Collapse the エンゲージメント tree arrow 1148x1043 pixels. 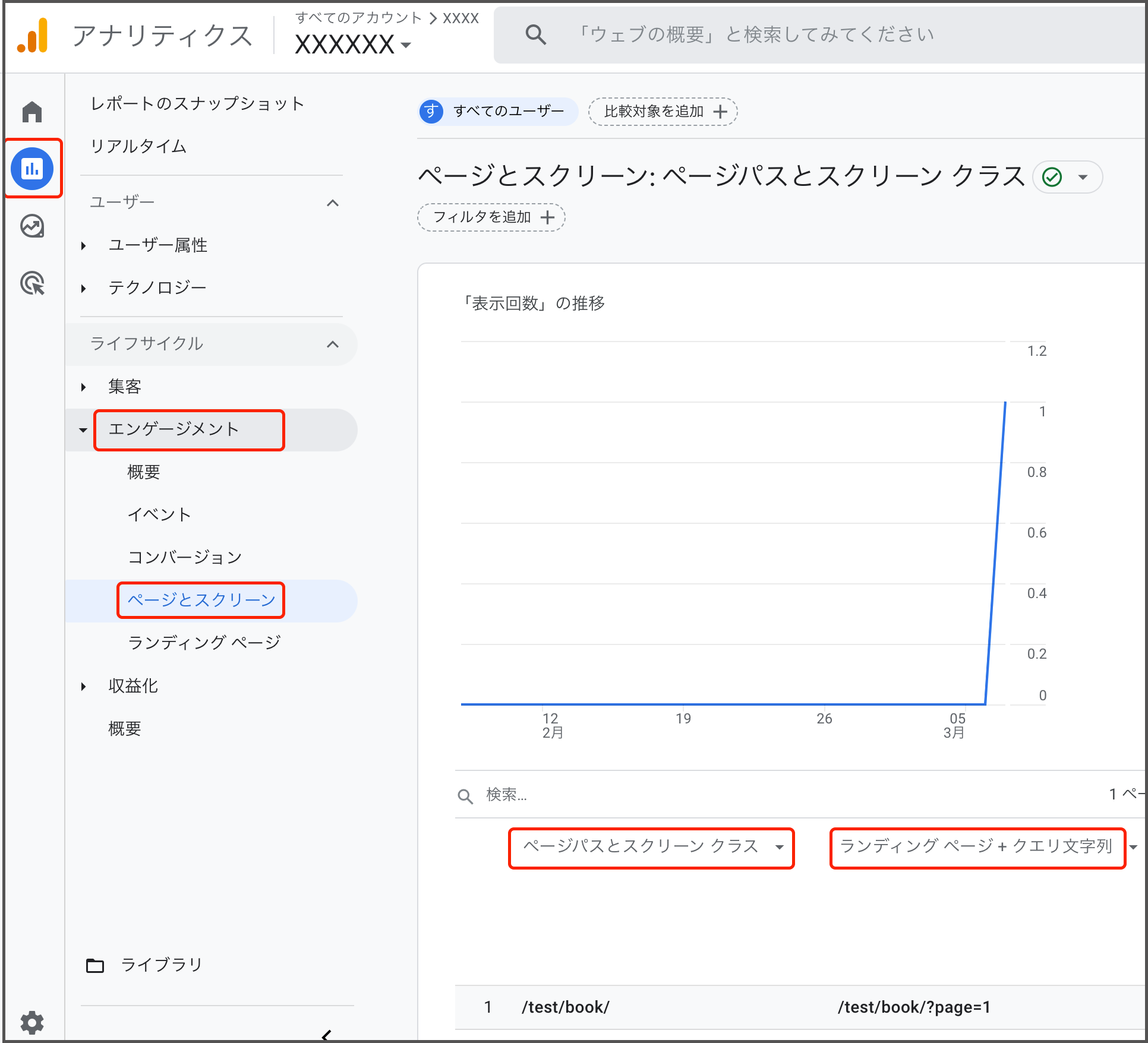tap(83, 430)
